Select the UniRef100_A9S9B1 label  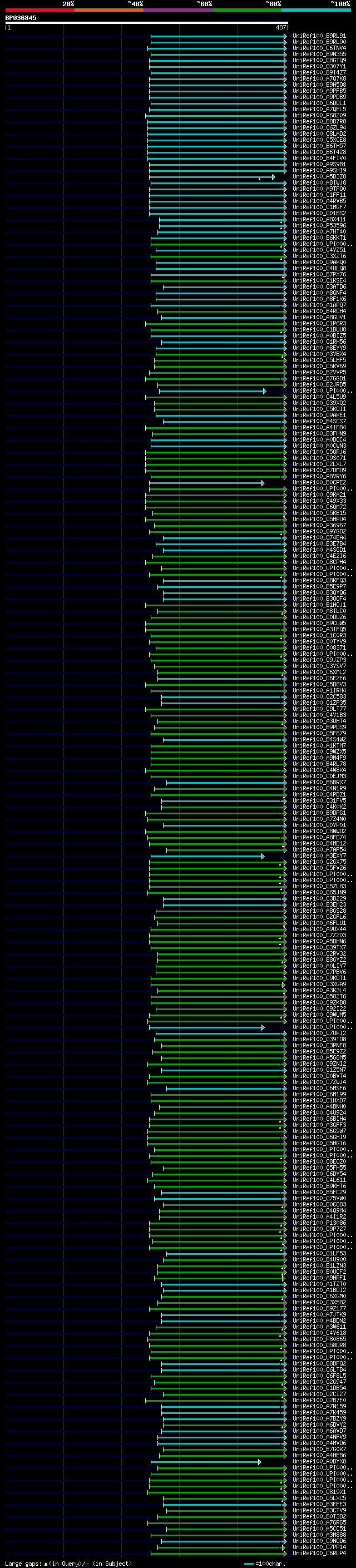pos(319,164)
